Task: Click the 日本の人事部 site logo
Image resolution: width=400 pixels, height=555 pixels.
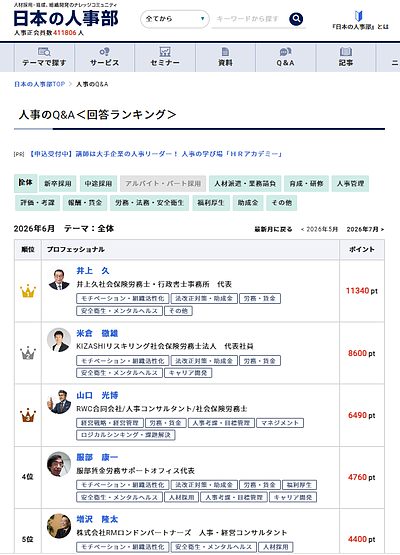Action: tap(66, 18)
